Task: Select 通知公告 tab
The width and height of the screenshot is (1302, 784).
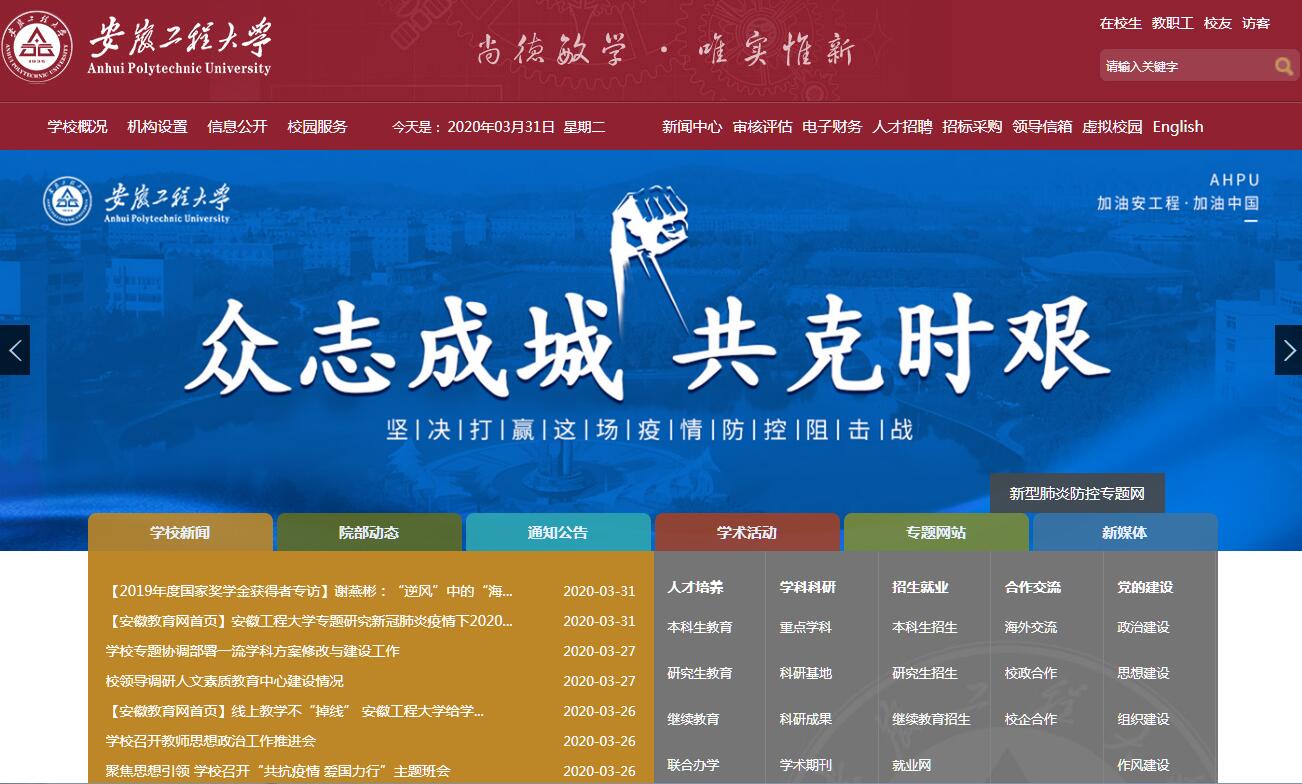Action: [x=558, y=532]
